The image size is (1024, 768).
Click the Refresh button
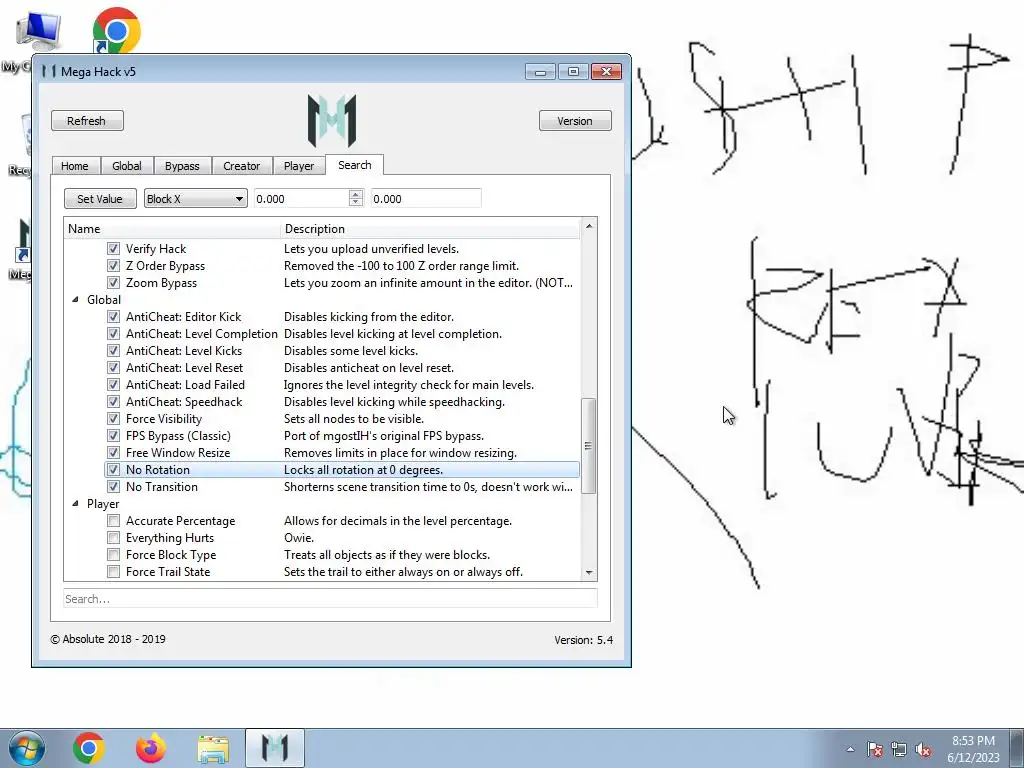tap(87, 121)
